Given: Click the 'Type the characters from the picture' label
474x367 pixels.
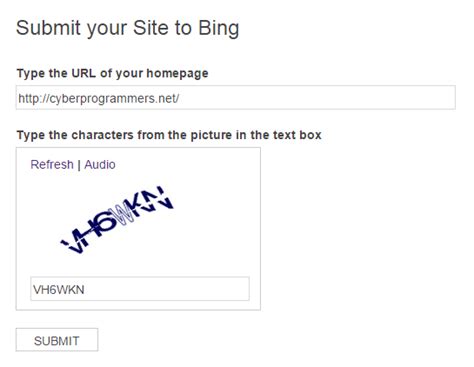Looking at the screenshot, I should tap(169, 135).
